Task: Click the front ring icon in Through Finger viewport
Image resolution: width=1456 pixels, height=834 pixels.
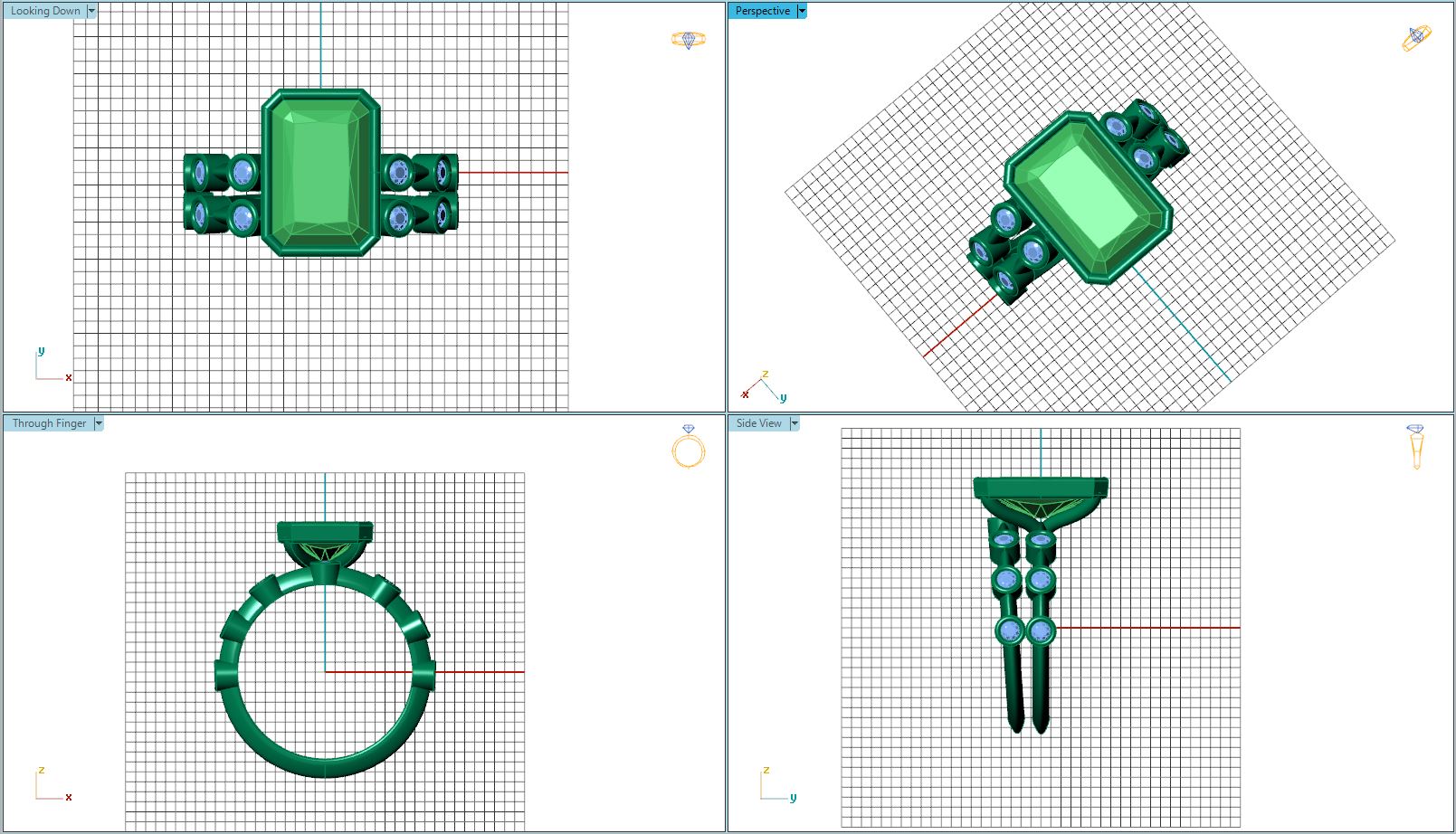Action: pyautogui.click(x=688, y=446)
